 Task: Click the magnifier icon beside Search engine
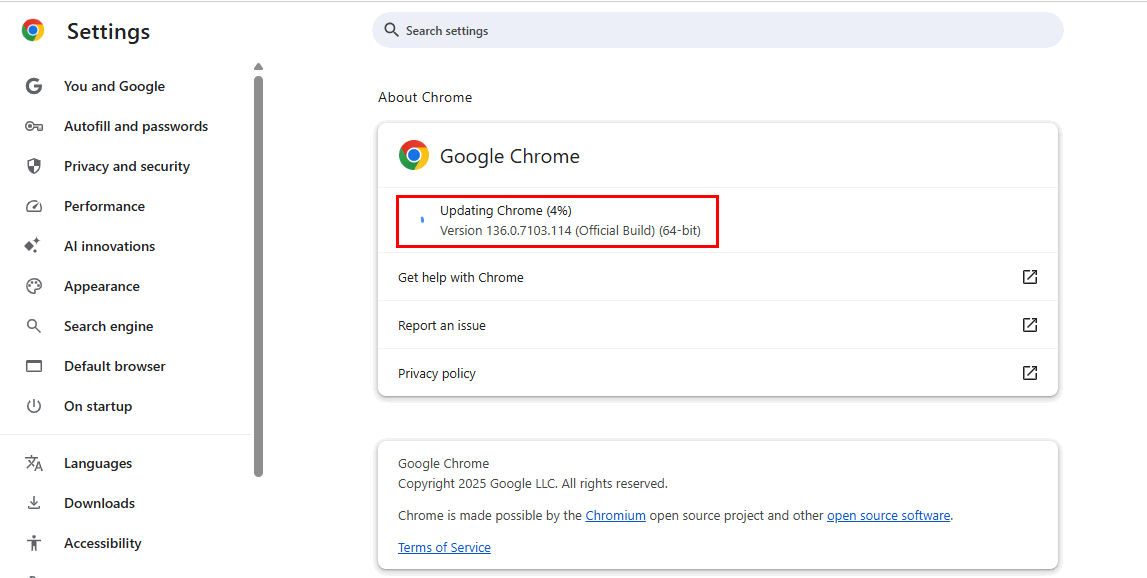(x=34, y=326)
